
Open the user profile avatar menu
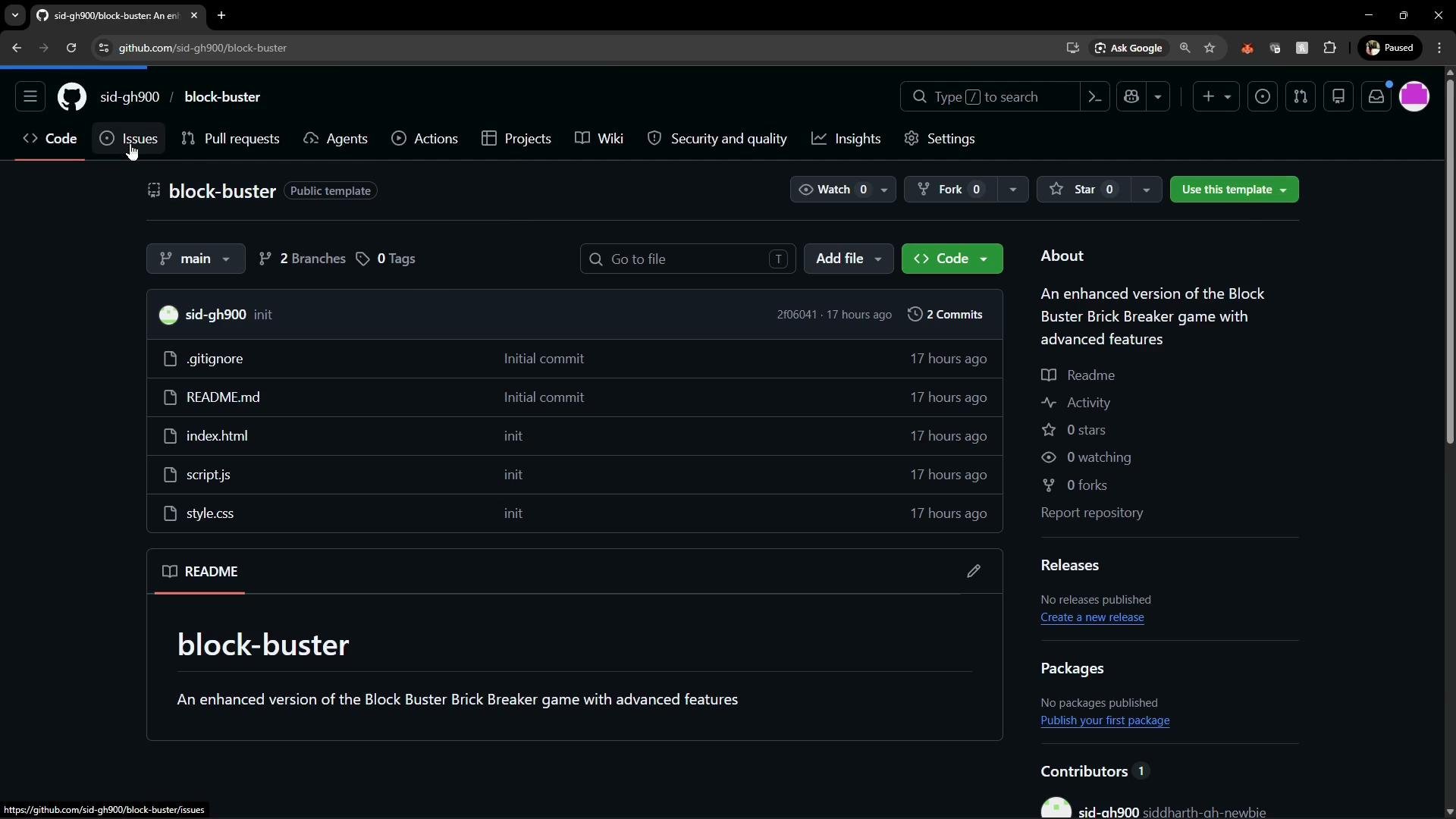1414,97
